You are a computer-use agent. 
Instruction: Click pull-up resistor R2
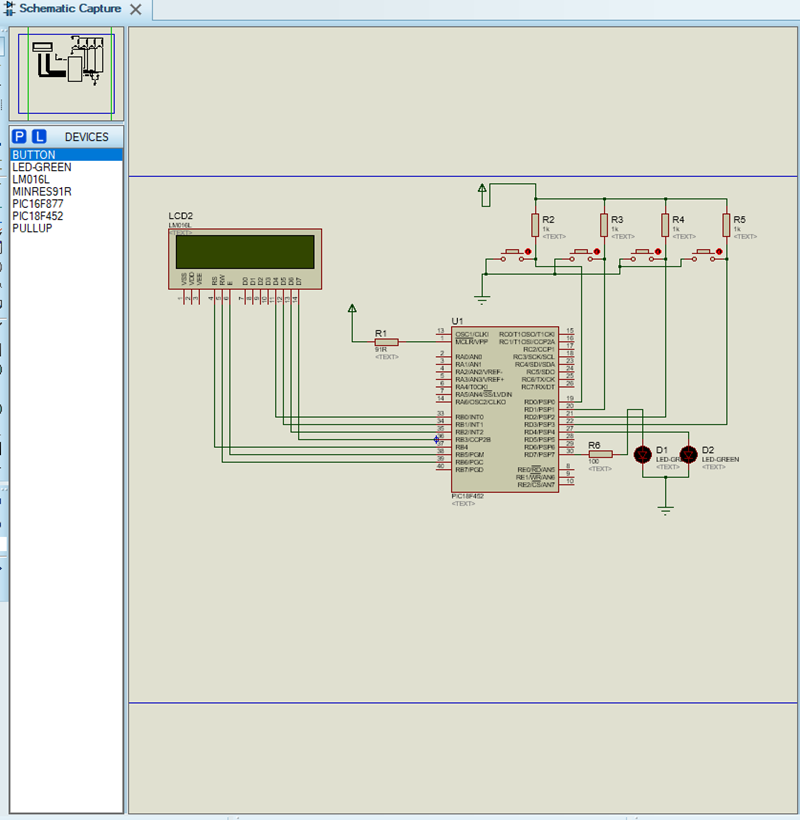(535, 226)
